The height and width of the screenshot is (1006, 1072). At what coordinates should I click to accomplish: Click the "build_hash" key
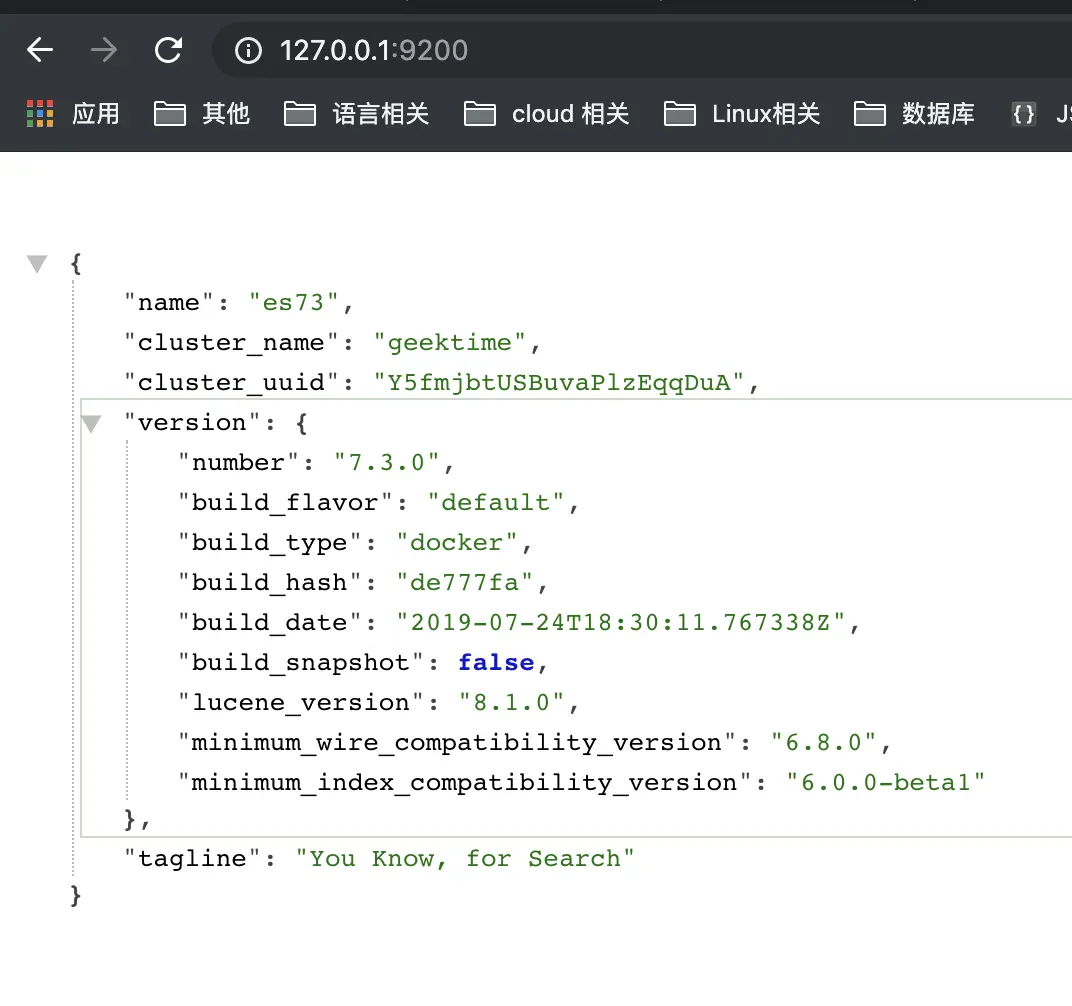pyautogui.click(x=269, y=583)
